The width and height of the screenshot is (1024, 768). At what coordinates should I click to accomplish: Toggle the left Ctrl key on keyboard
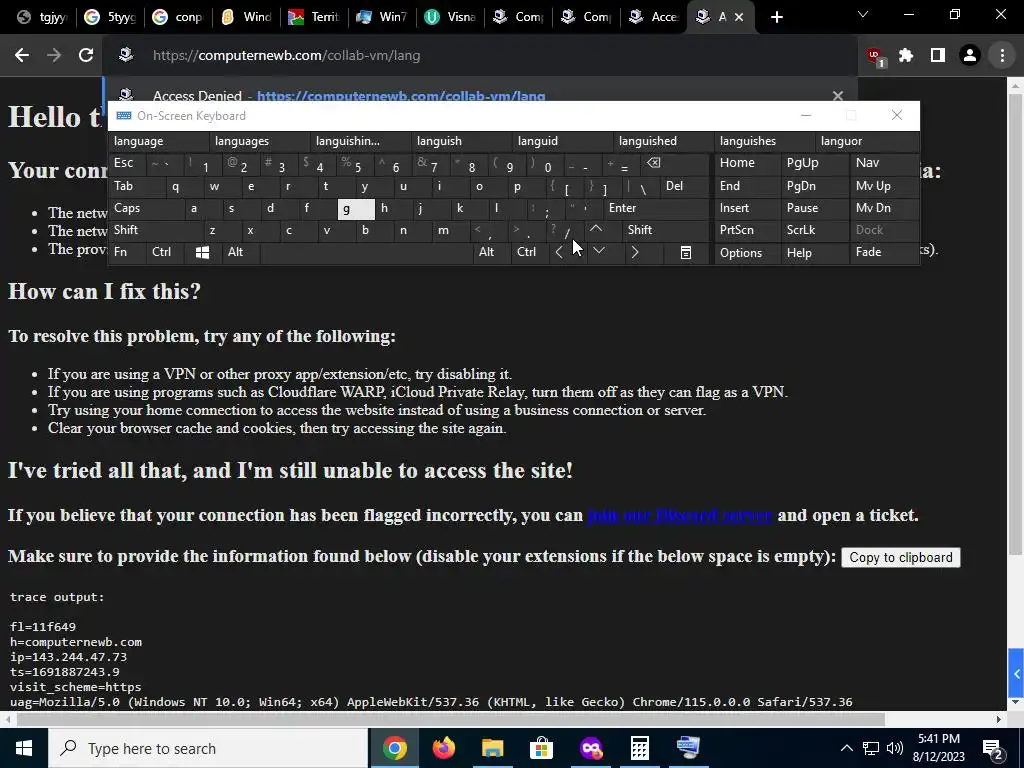click(x=165, y=252)
